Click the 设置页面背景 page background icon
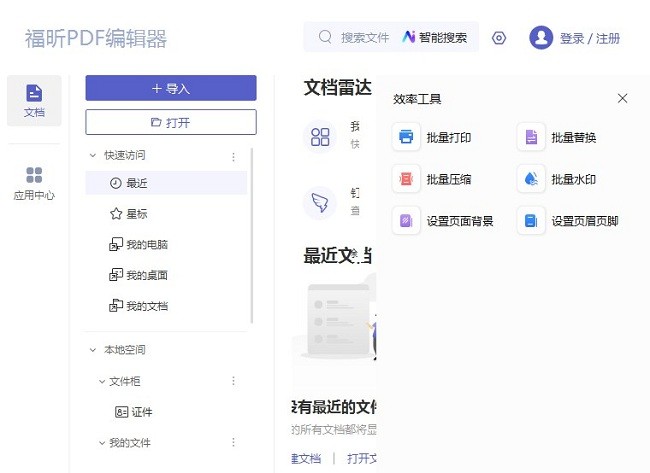The width and height of the screenshot is (650, 473). (407, 221)
